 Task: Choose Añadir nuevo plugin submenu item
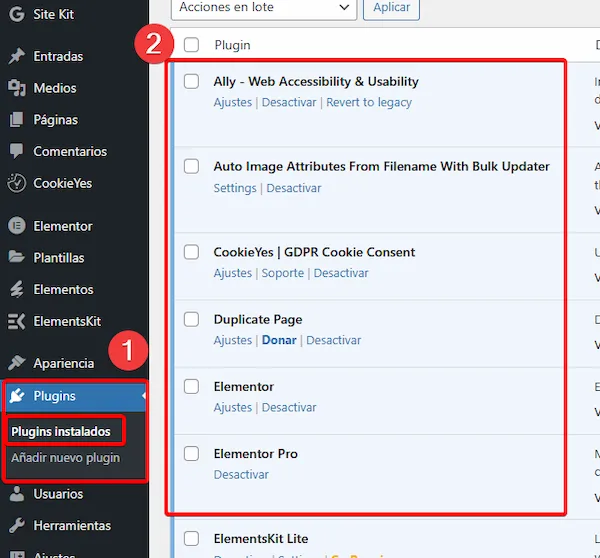tap(65, 458)
